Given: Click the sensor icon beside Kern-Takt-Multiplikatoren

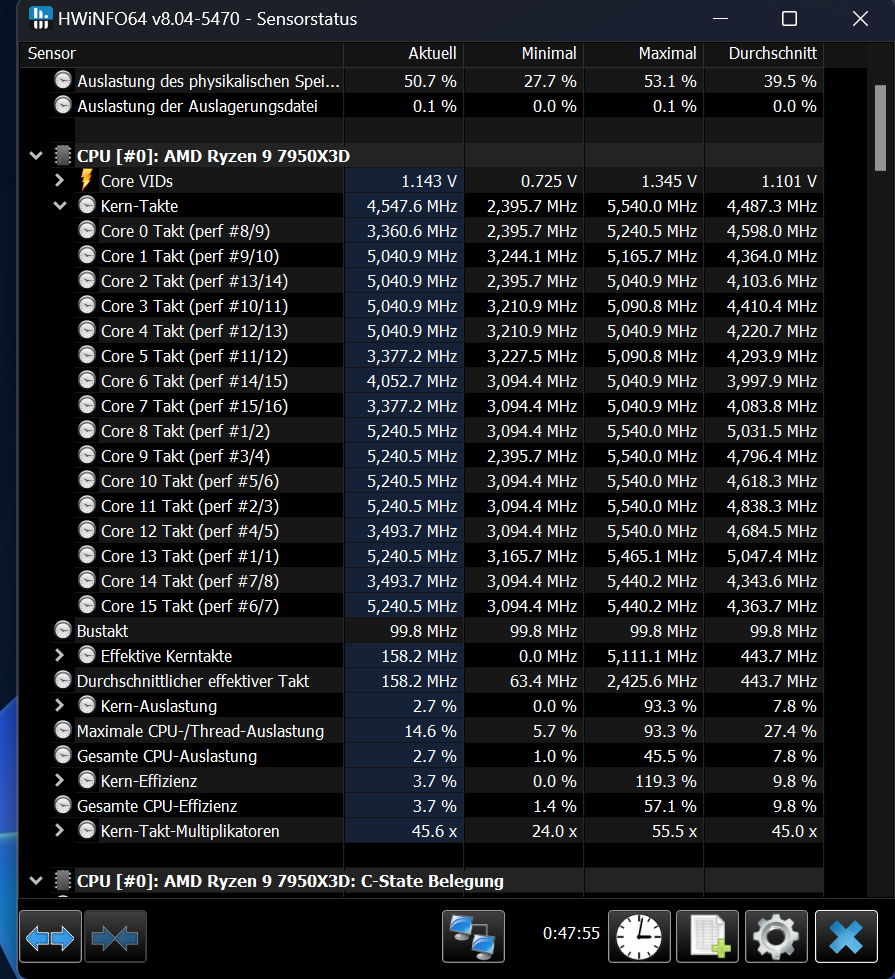Looking at the screenshot, I should pyautogui.click(x=87, y=830).
